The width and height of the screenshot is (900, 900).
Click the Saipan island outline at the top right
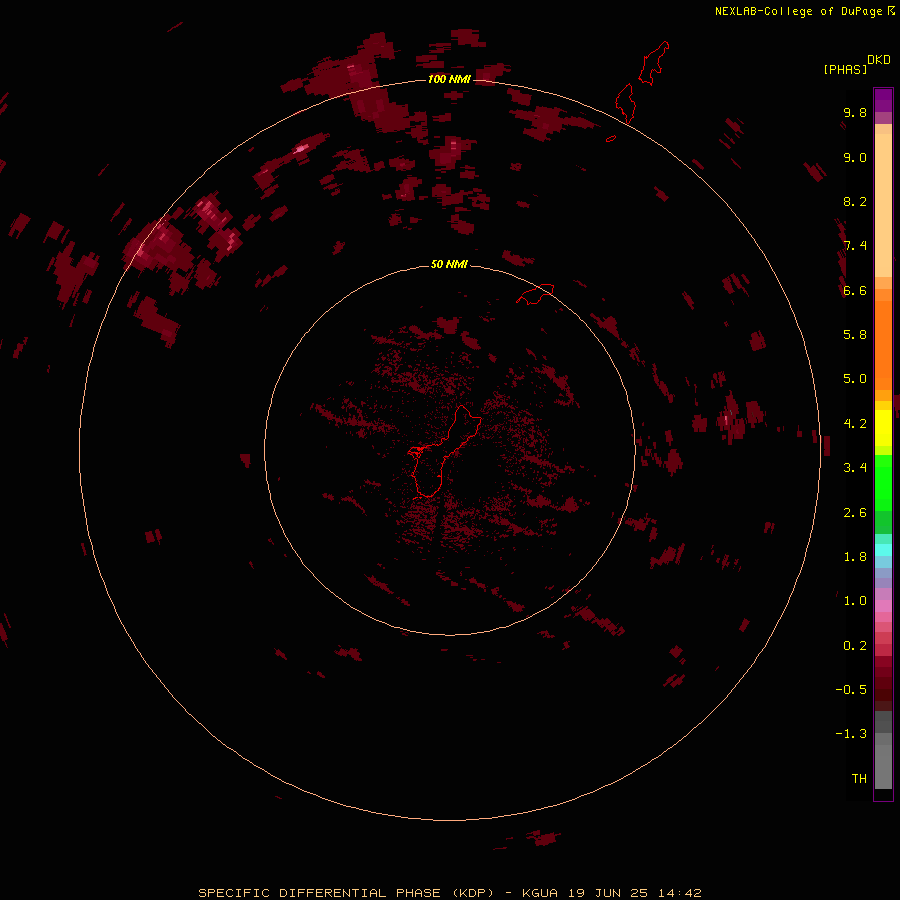(x=654, y=63)
